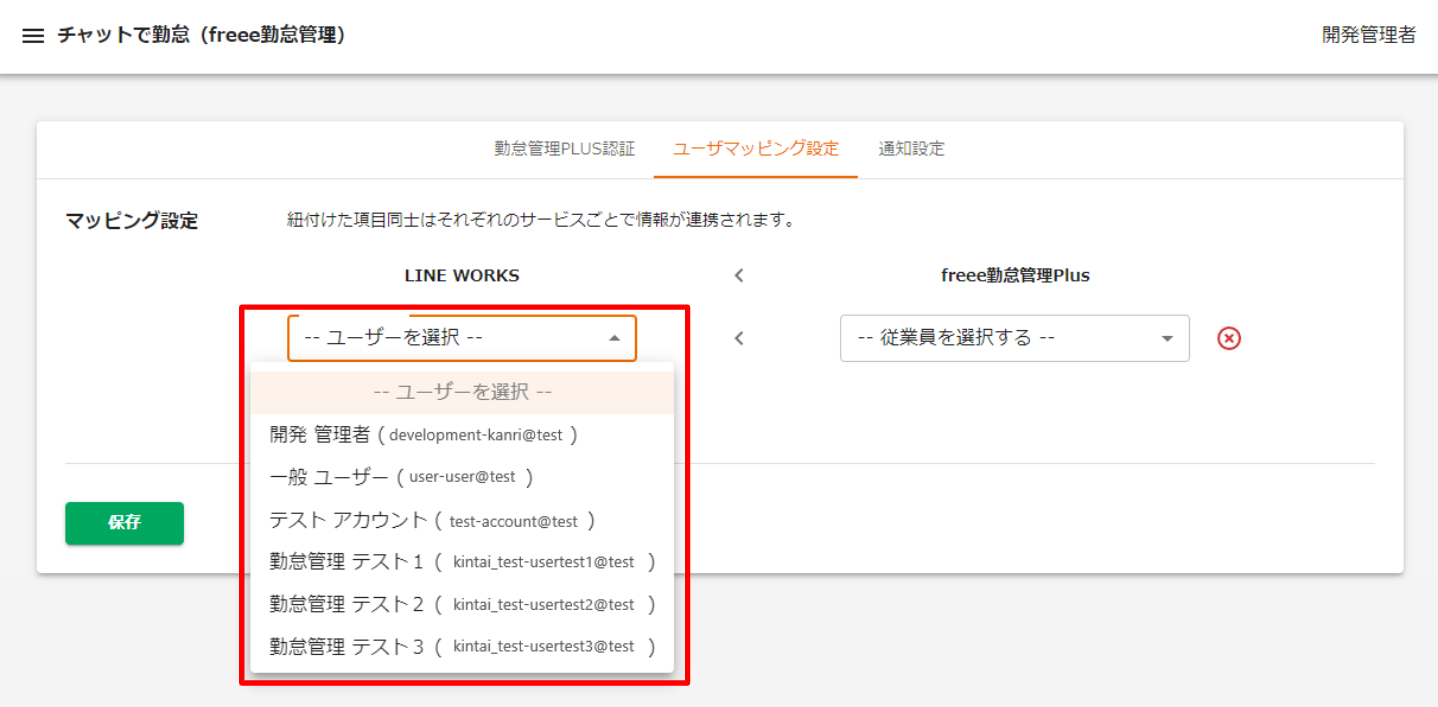
Task: Select the ユーザマッピング設定 tab
Action: [756, 149]
